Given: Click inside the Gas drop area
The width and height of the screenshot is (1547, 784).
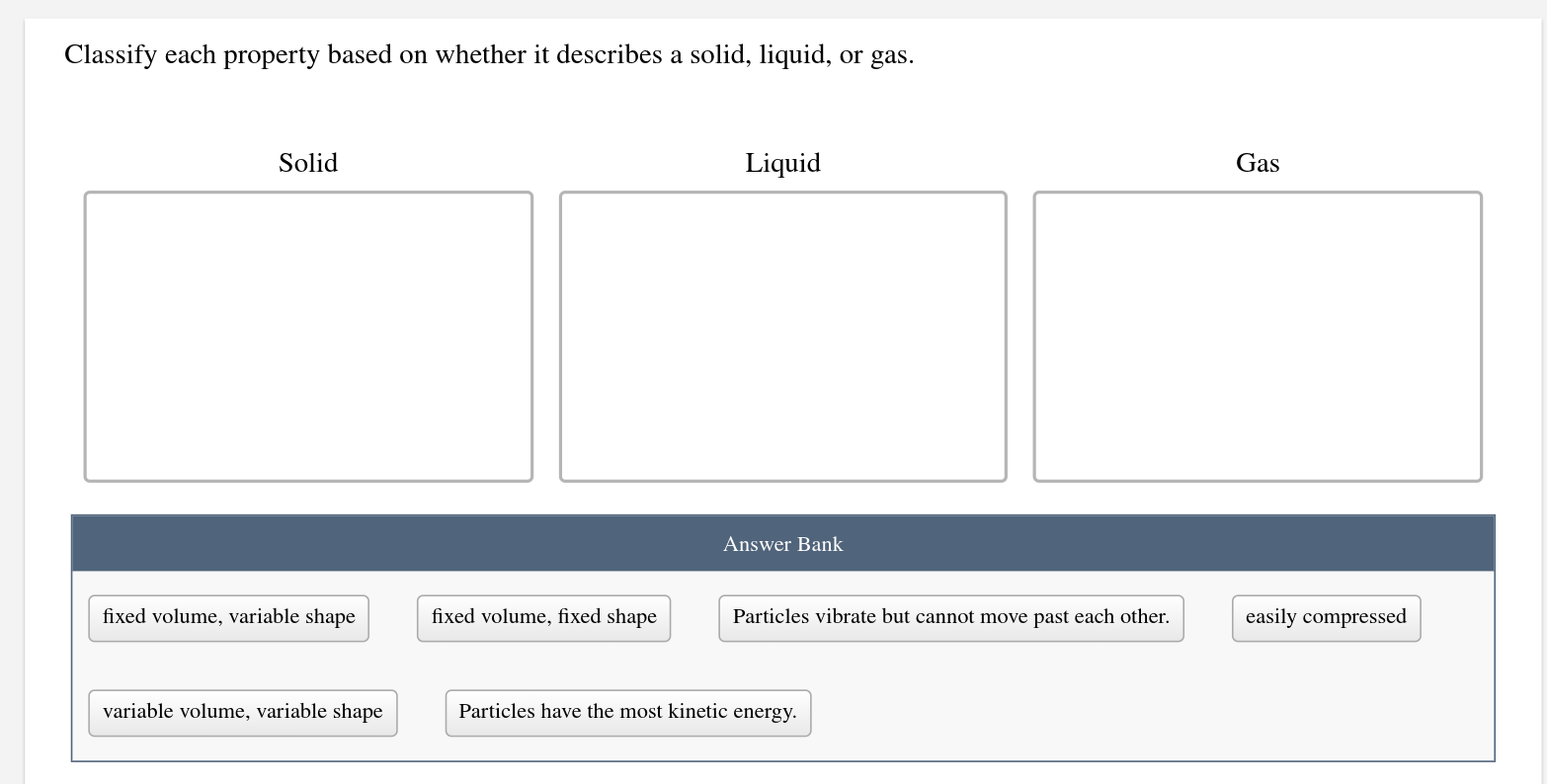Looking at the screenshot, I should click(1257, 336).
